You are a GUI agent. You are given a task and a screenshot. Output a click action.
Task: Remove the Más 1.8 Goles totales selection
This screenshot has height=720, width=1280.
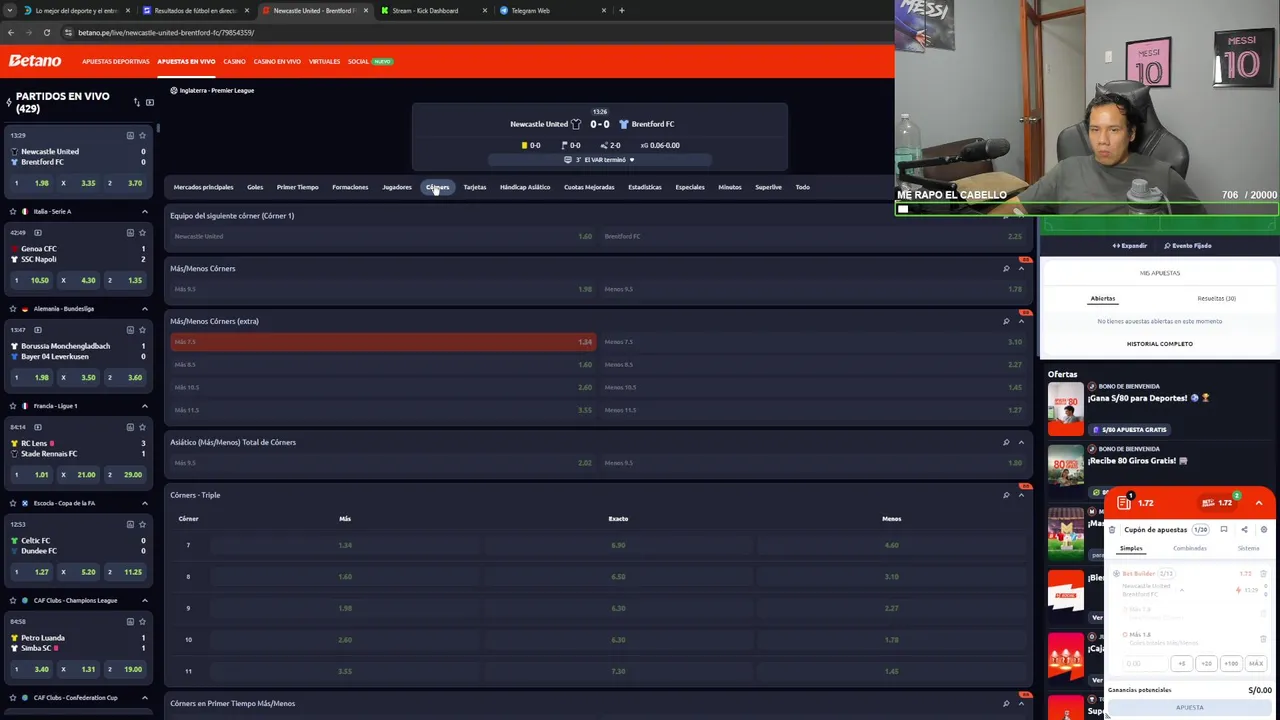(x=1263, y=638)
